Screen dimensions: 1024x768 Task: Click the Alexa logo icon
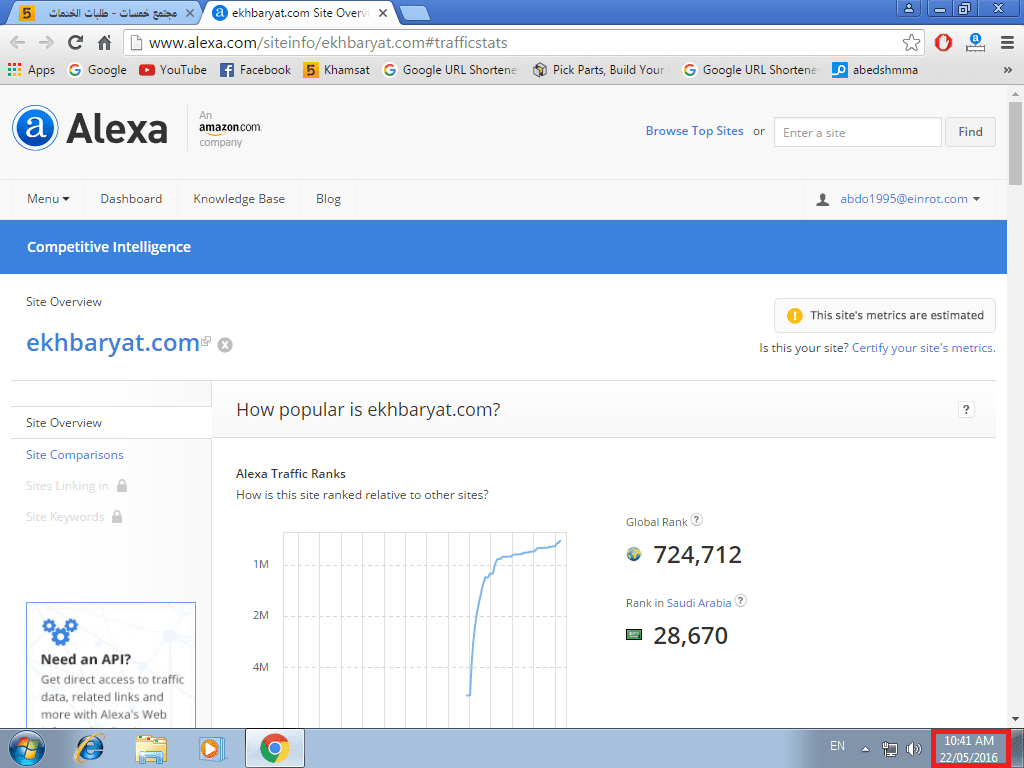point(35,128)
